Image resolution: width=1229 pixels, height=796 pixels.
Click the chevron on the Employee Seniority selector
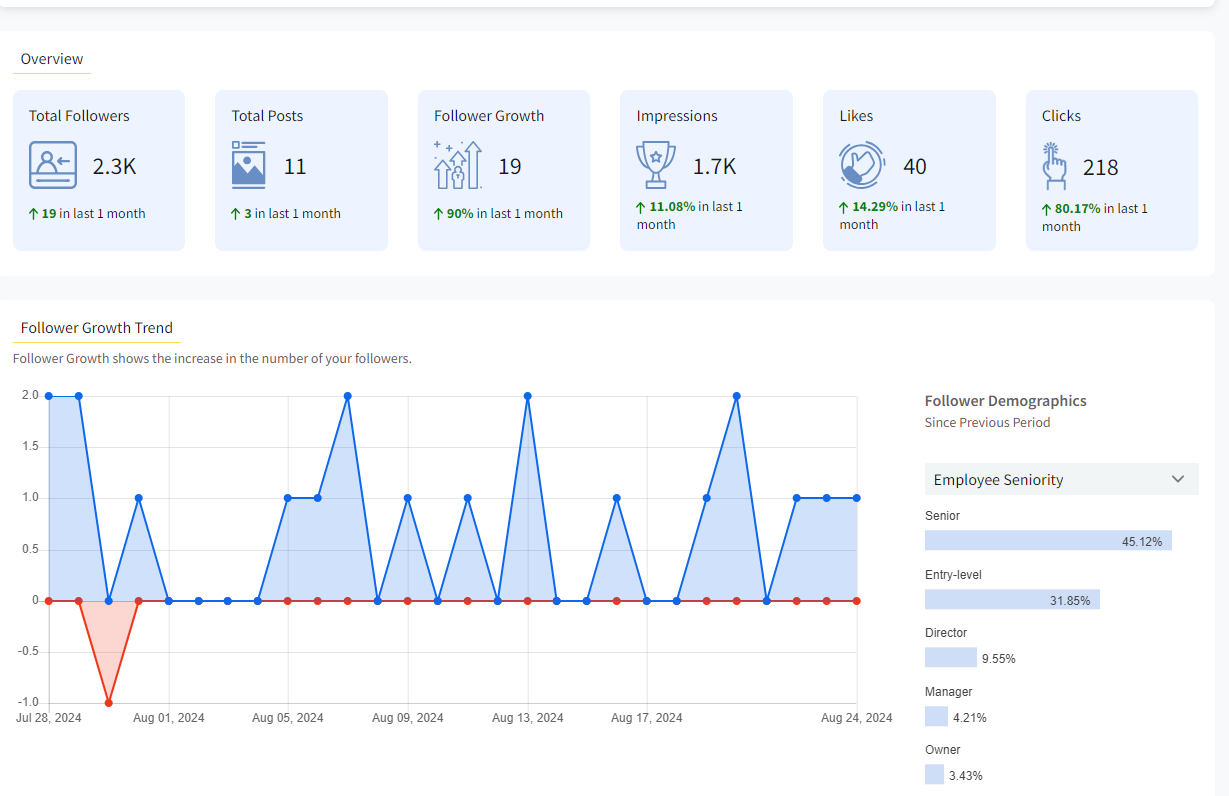pyautogui.click(x=1177, y=480)
